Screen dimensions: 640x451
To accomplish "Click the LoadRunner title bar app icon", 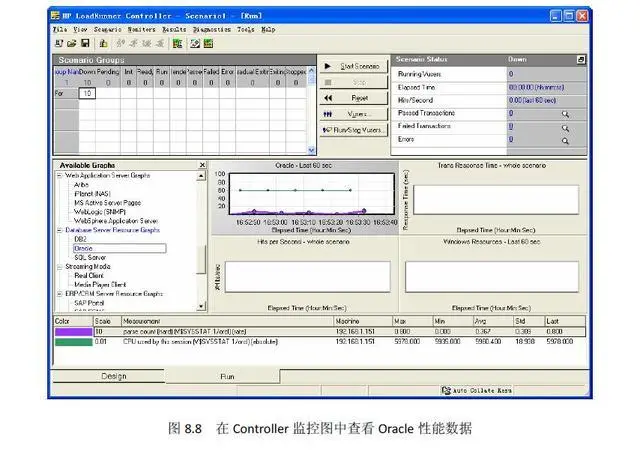I will 55,16.
